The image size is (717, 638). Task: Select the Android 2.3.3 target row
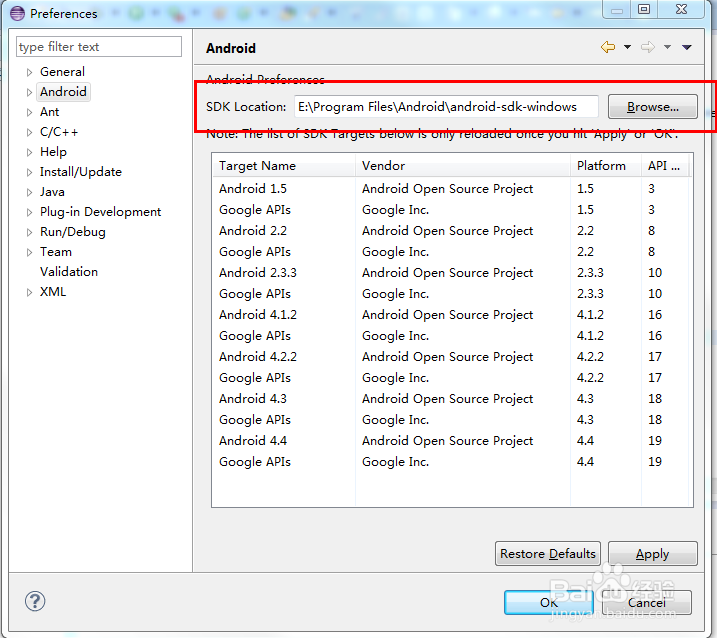pyautogui.click(x=450, y=273)
